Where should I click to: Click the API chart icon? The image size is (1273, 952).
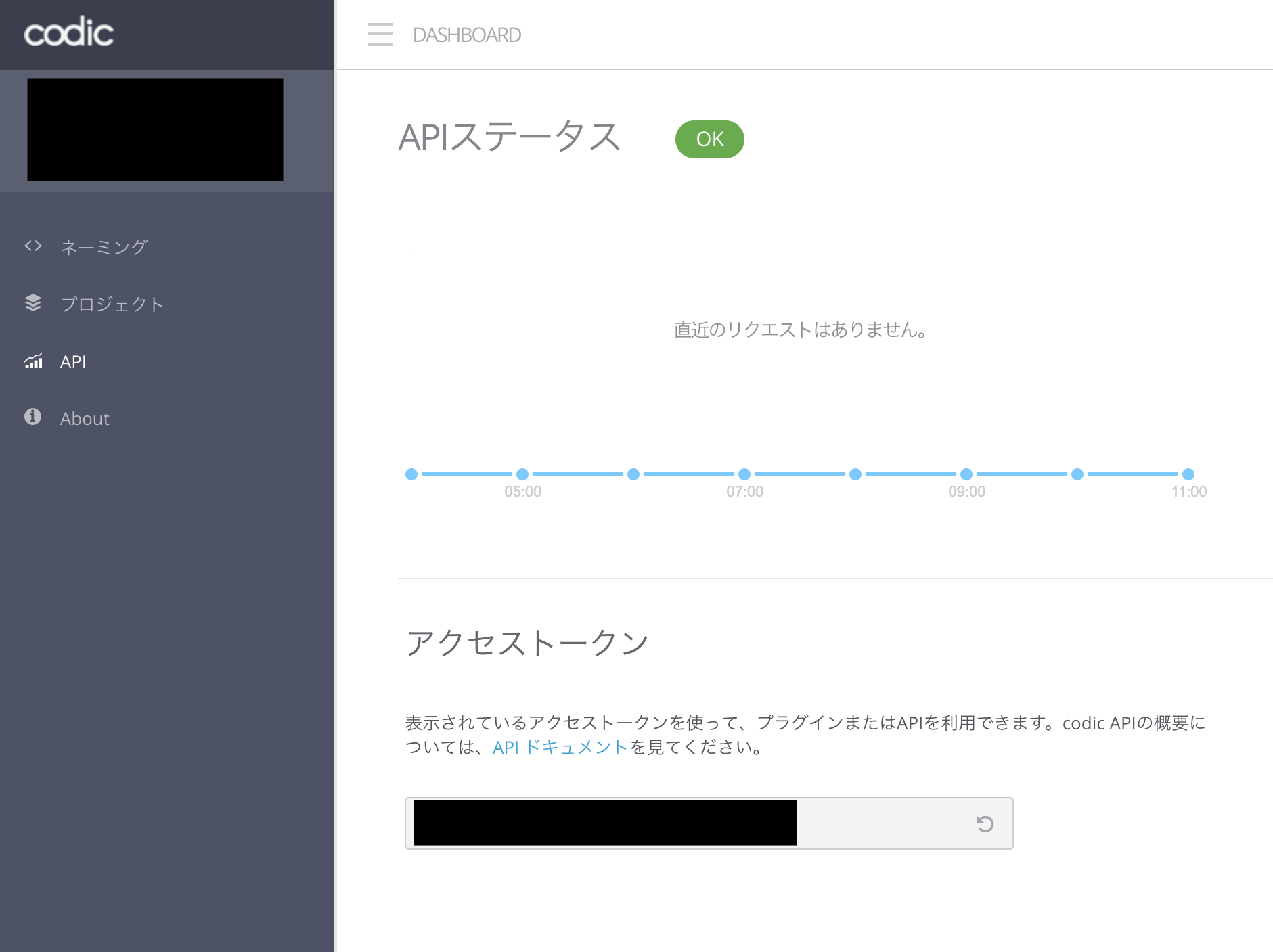point(33,361)
